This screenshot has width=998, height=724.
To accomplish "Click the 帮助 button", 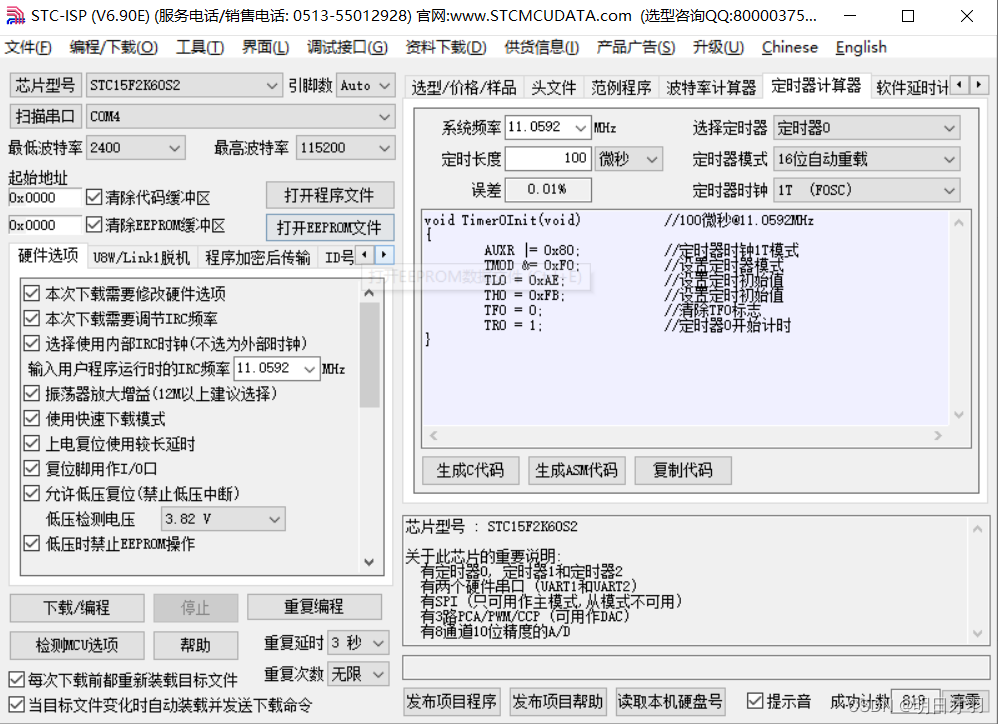I will tap(196, 645).
